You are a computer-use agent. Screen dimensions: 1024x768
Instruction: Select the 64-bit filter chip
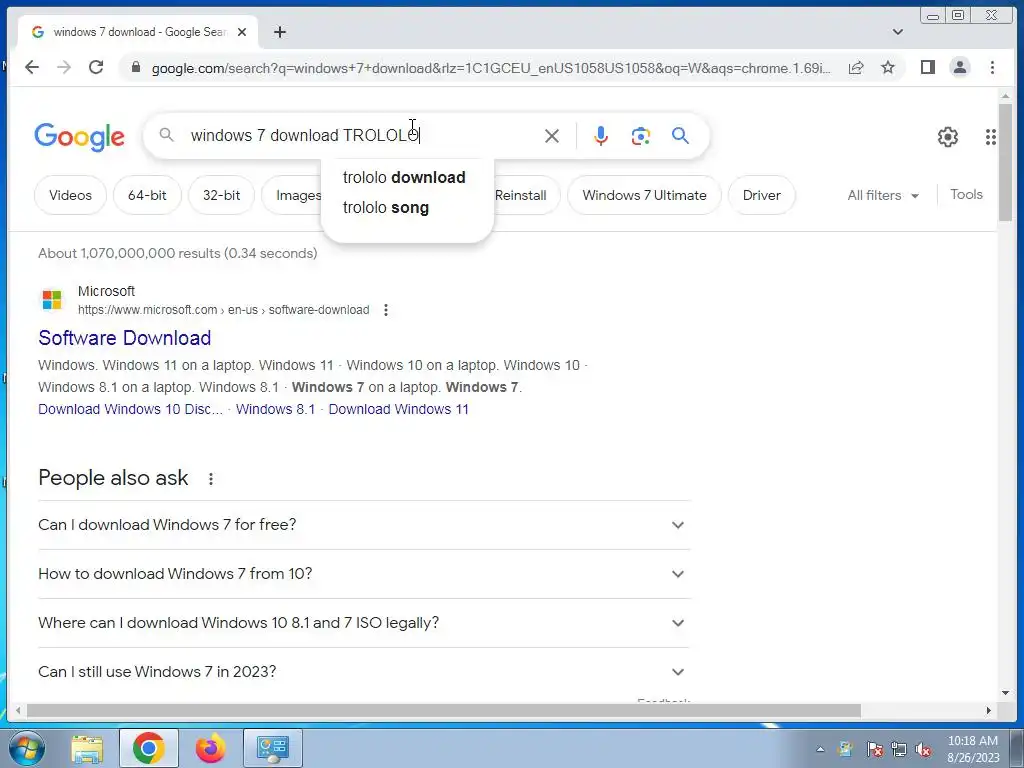pyautogui.click(x=147, y=195)
